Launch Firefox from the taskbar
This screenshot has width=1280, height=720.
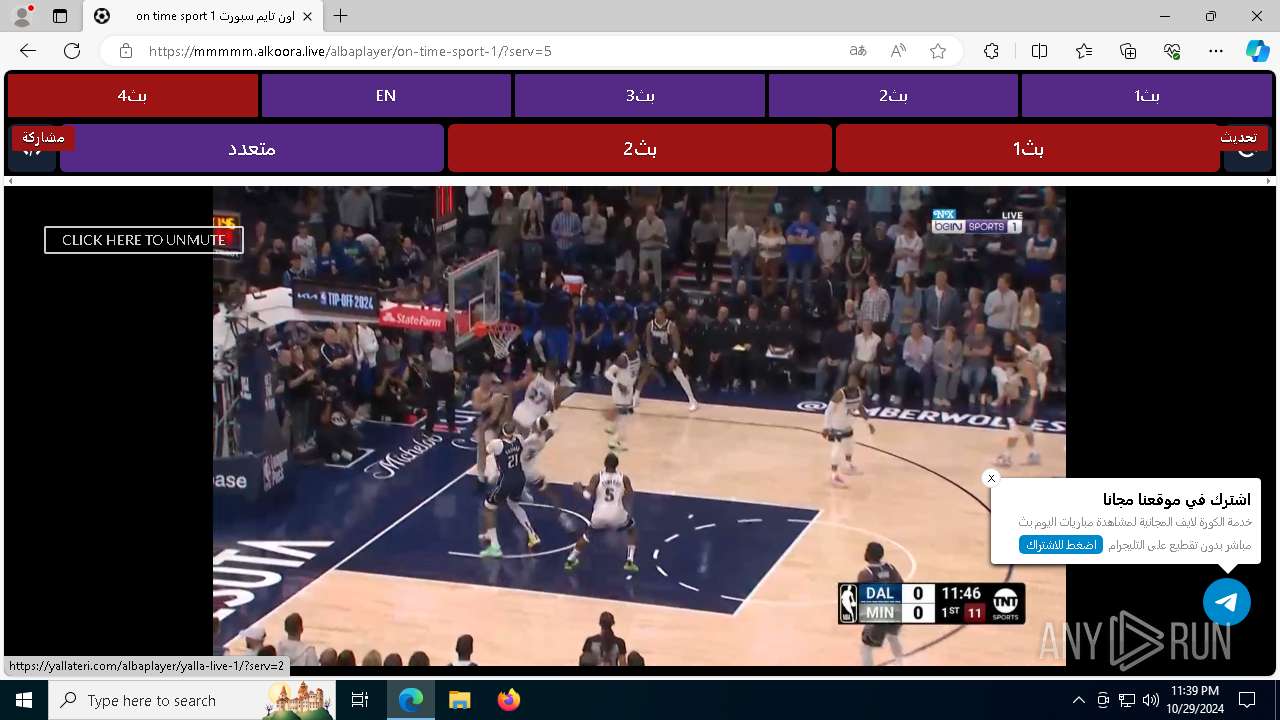point(509,700)
